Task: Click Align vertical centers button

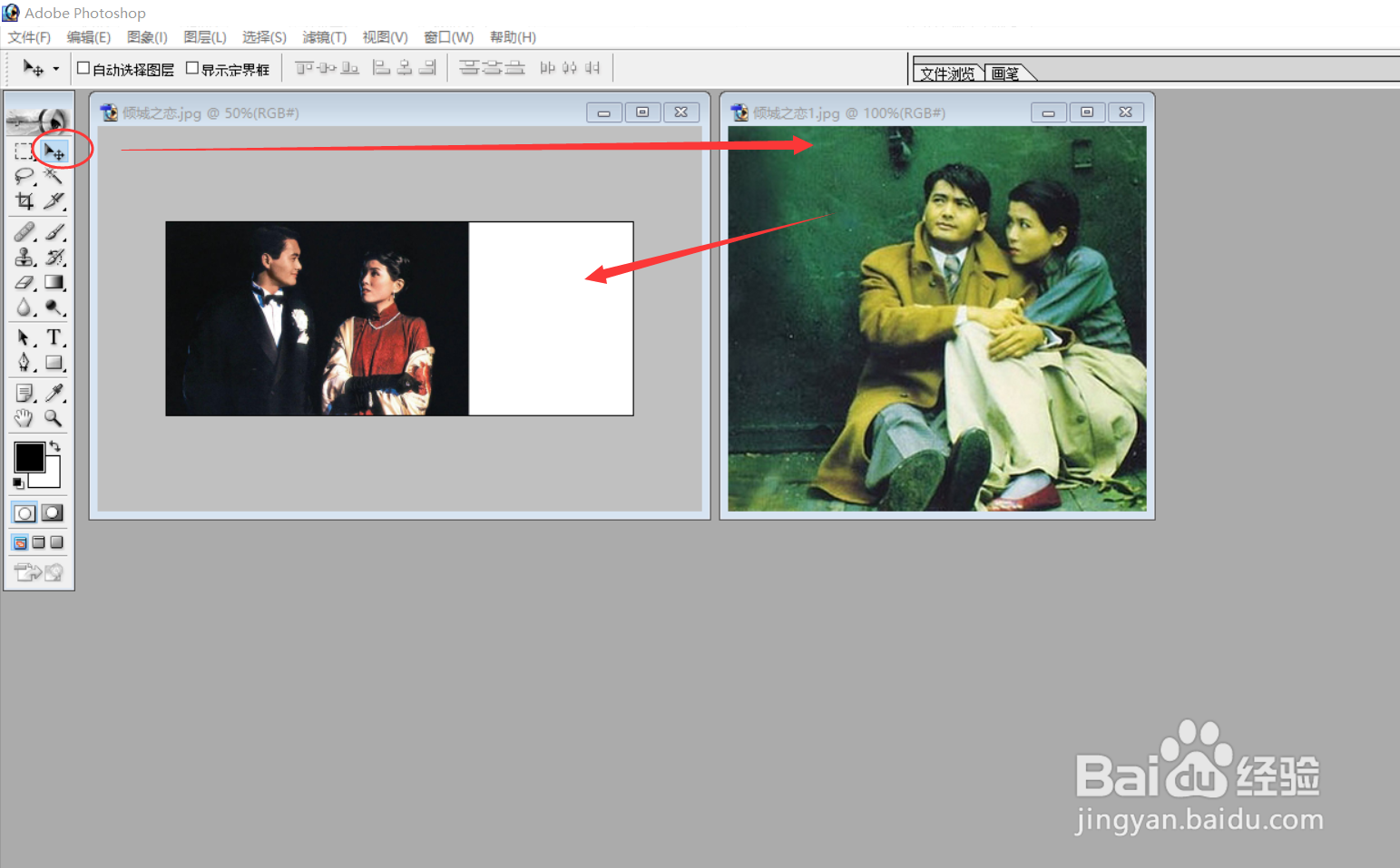Action: [x=327, y=68]
